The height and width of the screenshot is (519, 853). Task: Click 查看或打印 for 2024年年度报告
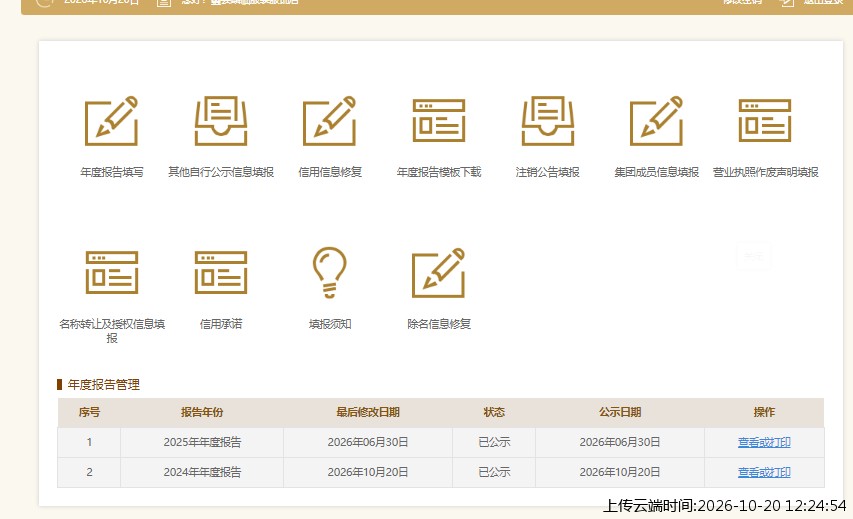[764, 472]
